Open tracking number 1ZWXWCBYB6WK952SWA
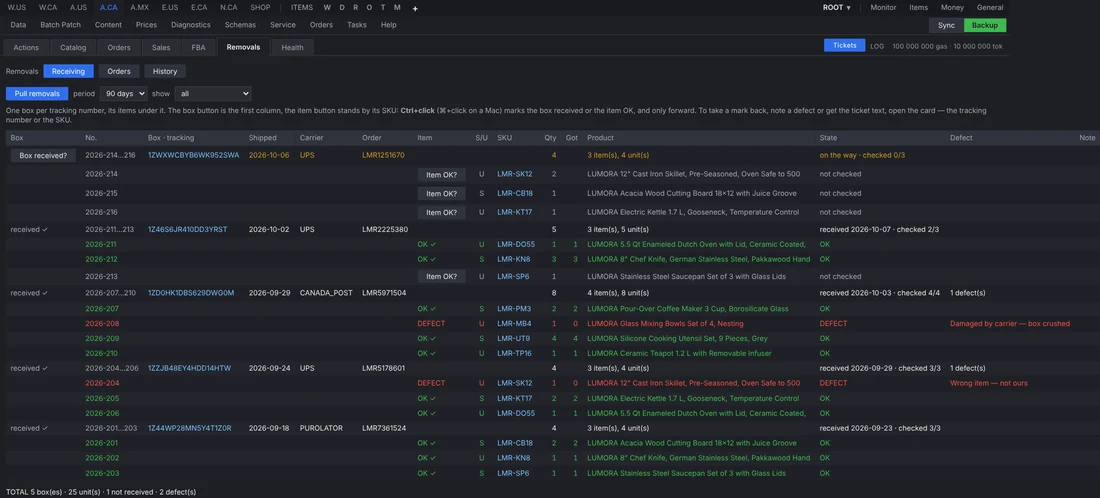Screen dimensions: 1100x498 (x=194, y=155)
